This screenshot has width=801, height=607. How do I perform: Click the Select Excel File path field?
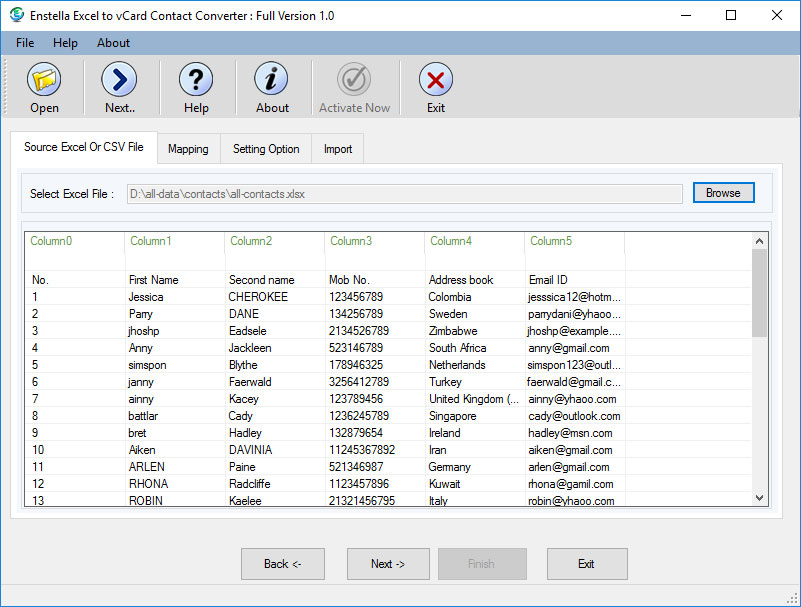pyautogui.click(x=405, y=194)
